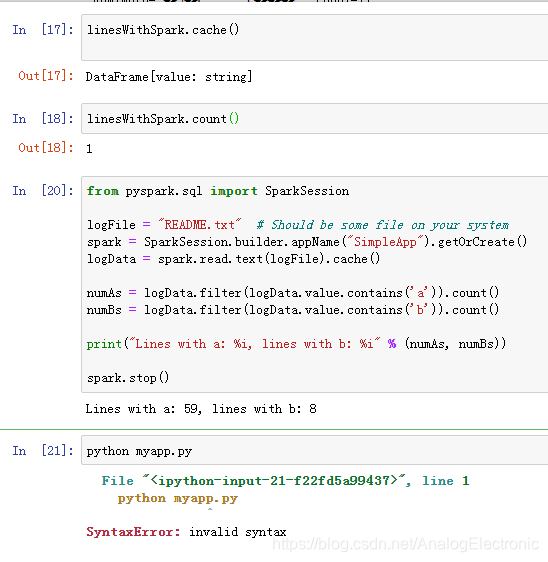The image size is (548, 562).
Task: Click the orange 'python myapp.py' traceback echo
Action: (x=178, y=499)
